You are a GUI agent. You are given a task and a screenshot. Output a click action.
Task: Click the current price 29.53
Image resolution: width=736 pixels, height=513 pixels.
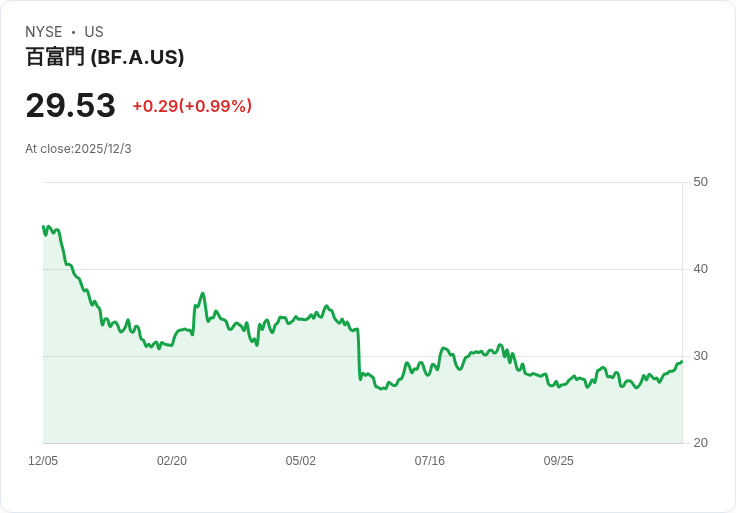[x=70, y=105]
